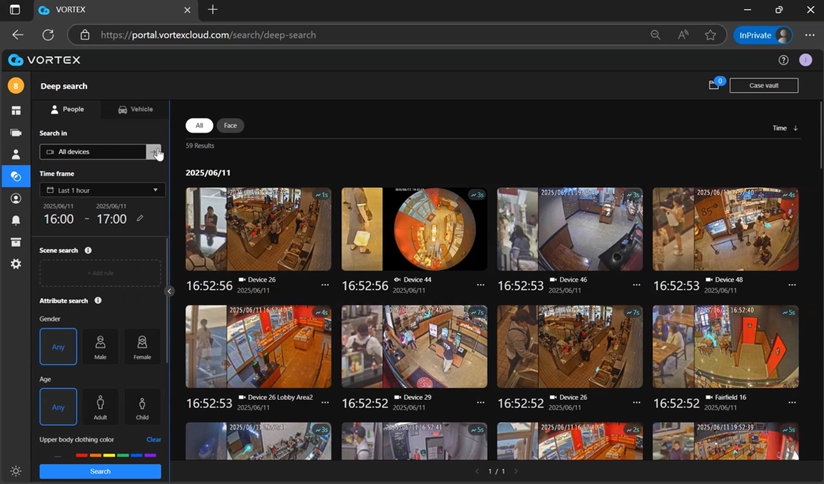Select Child age option
The height and width of the screenshot is (484, 824).
pyautogui.click(x=142, y=406)
